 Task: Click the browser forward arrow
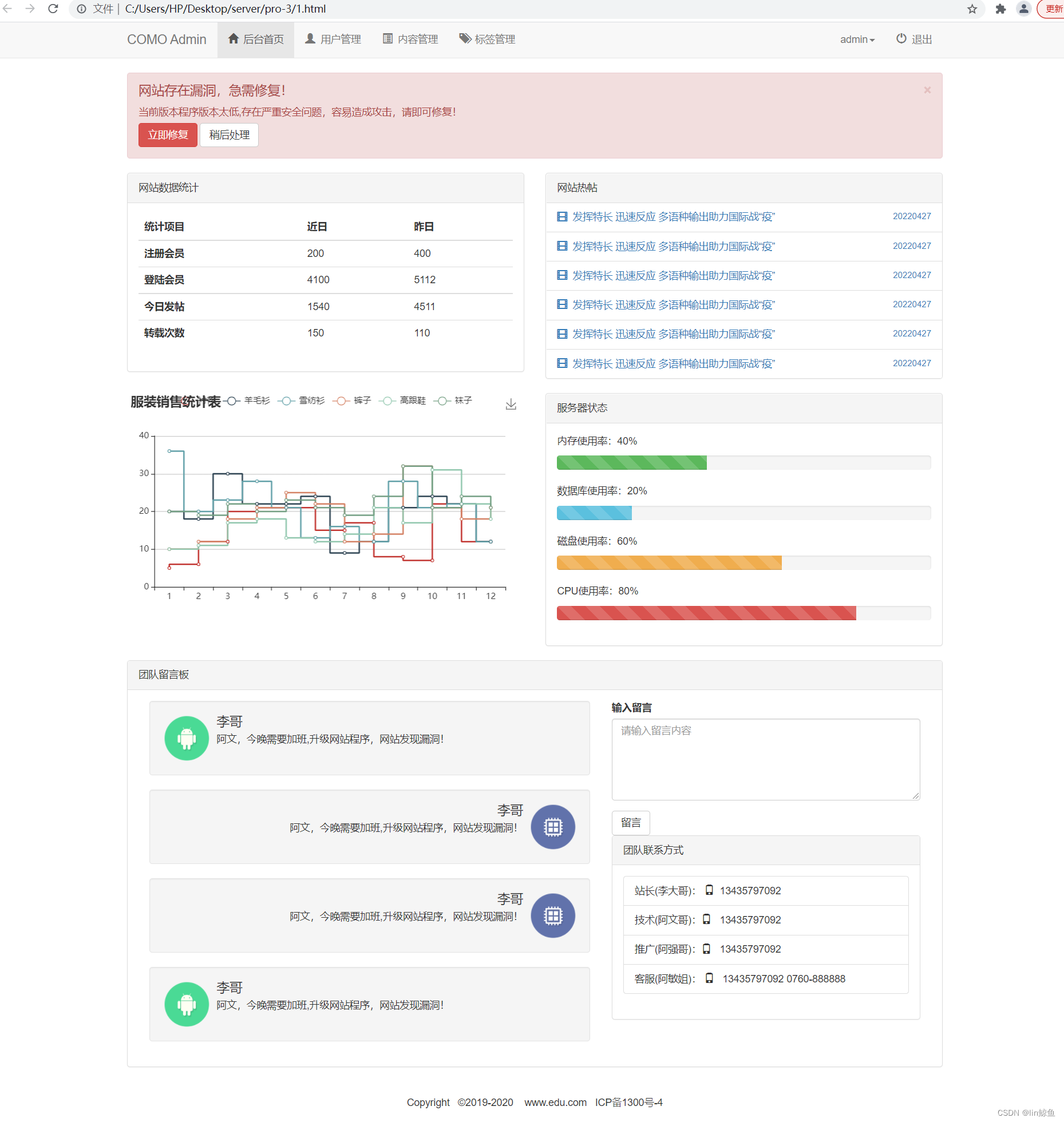click(30, 9)
